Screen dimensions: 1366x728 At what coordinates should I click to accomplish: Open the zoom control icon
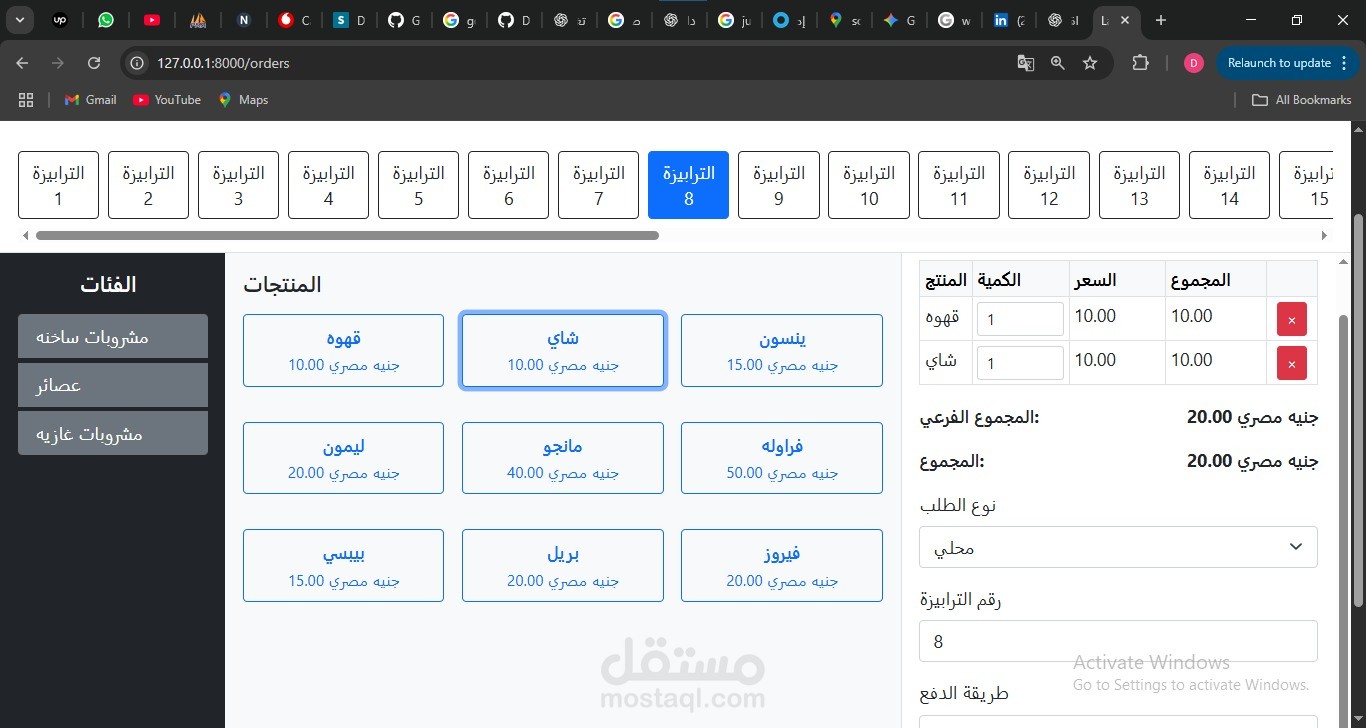point(1057,63)
